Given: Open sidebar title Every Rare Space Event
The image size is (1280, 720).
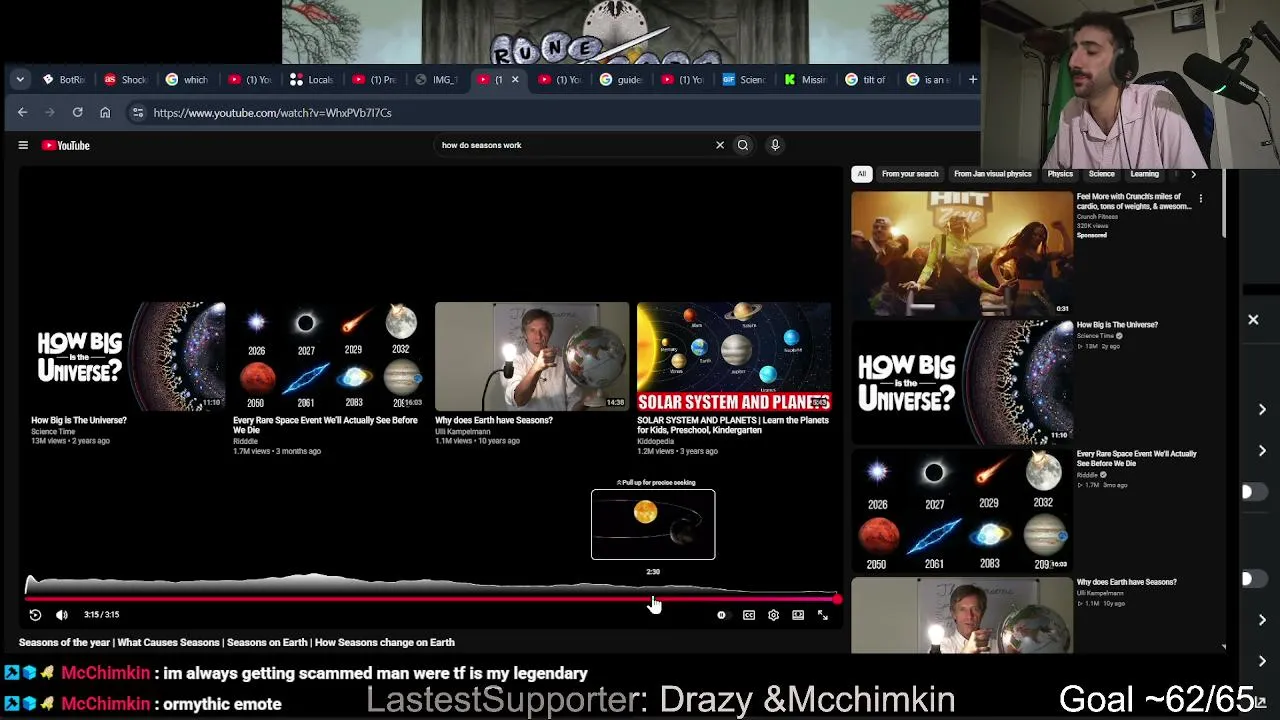Looking at the screenshot, I should coord(1136,458).
